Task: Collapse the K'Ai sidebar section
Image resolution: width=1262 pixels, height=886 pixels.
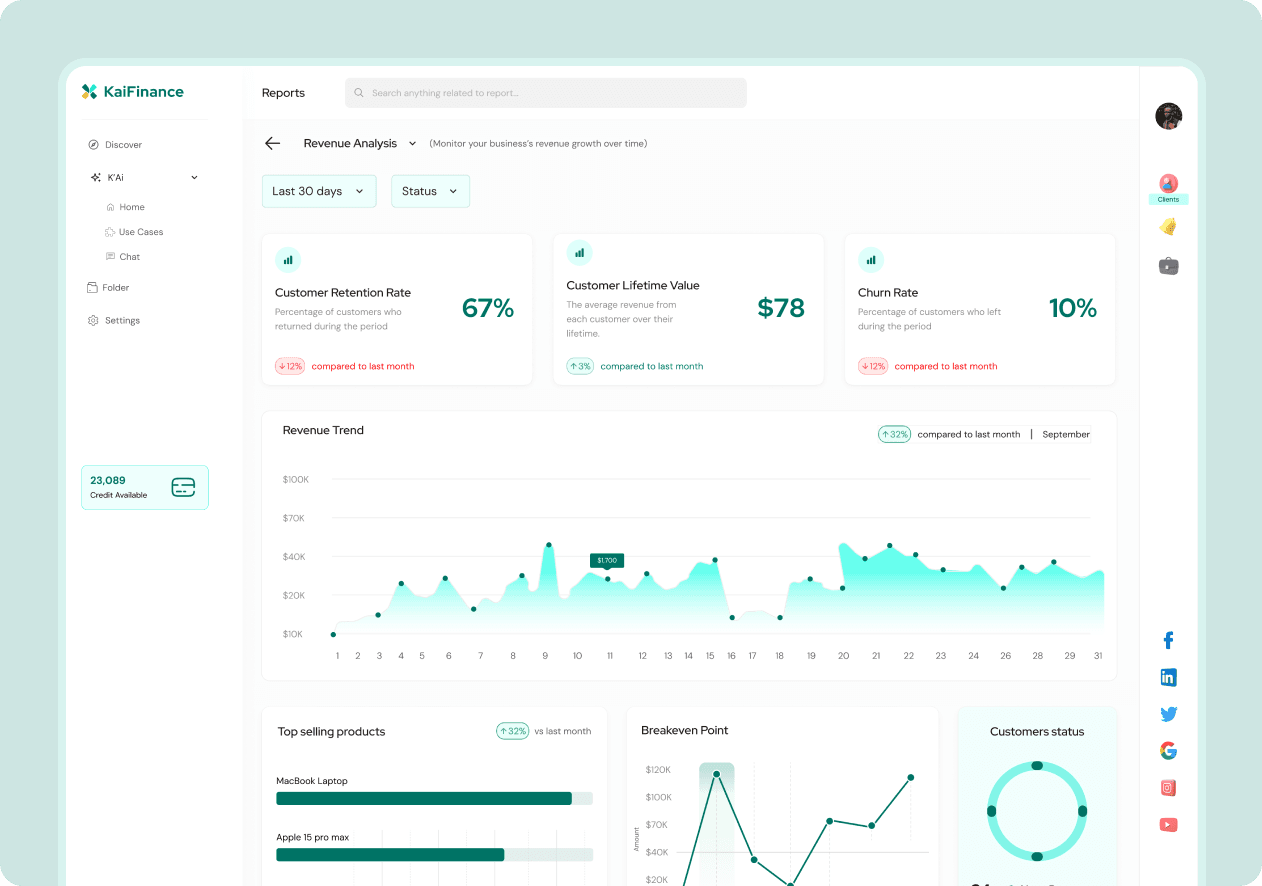Action: point(194,178)
